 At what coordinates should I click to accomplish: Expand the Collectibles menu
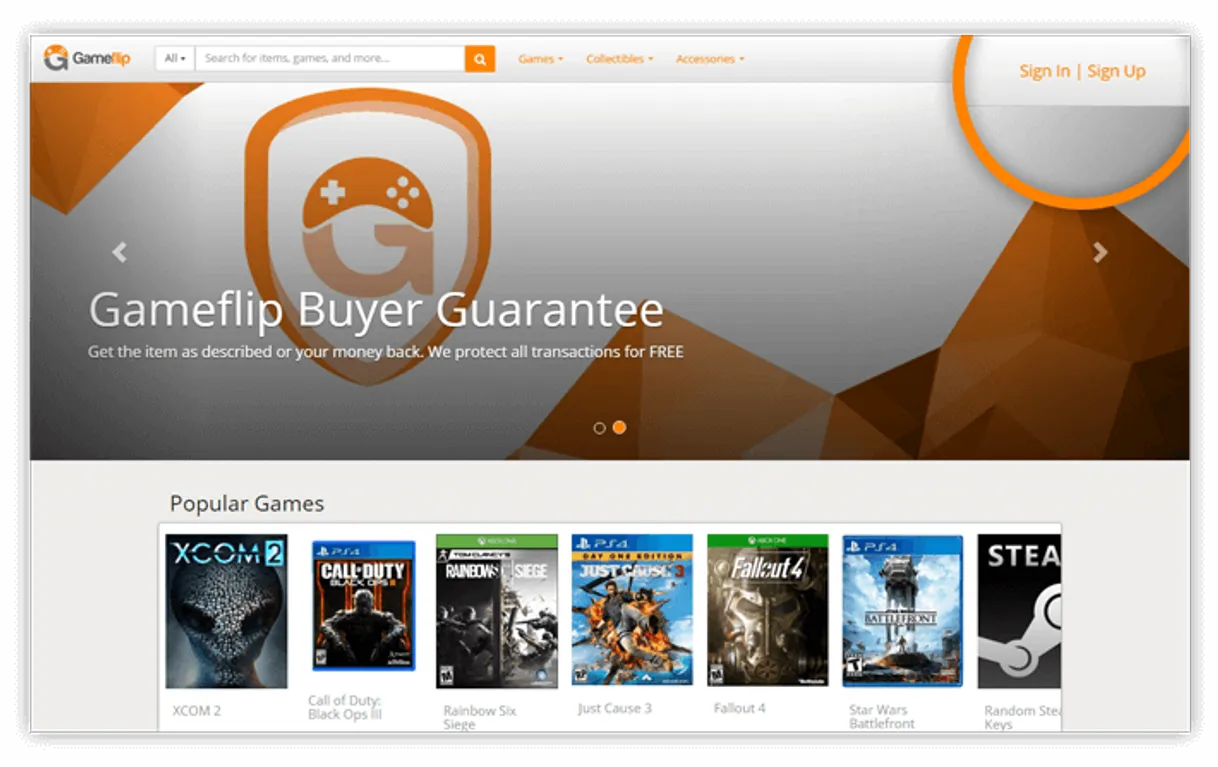click(620, 59)
